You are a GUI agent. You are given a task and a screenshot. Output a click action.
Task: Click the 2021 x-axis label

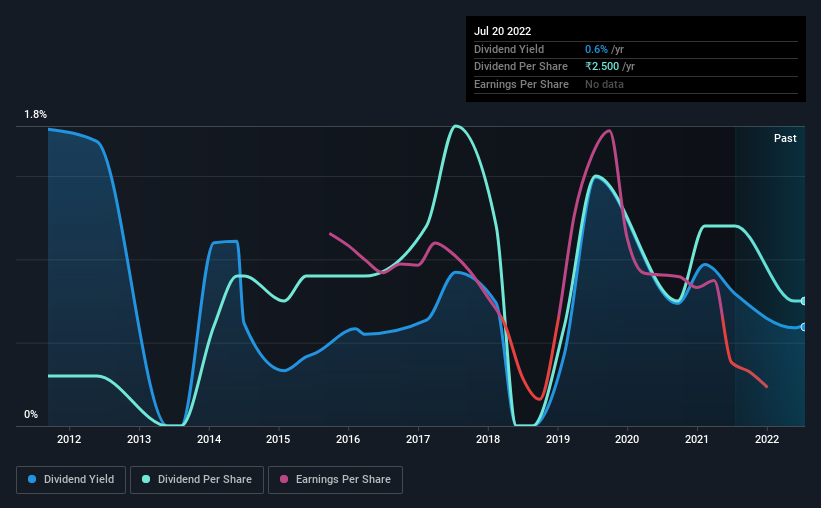coord(697,439)
